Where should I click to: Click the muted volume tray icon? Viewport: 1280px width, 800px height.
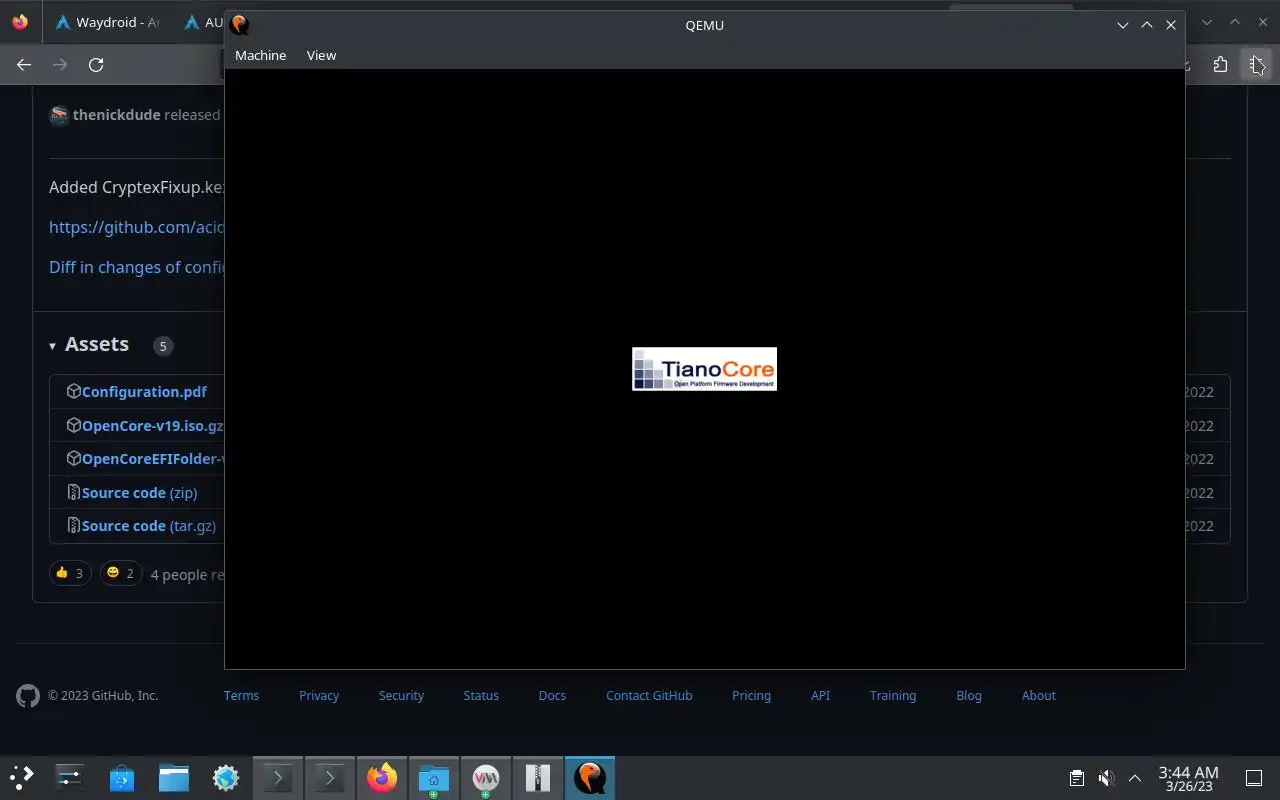coord(1106,778)
